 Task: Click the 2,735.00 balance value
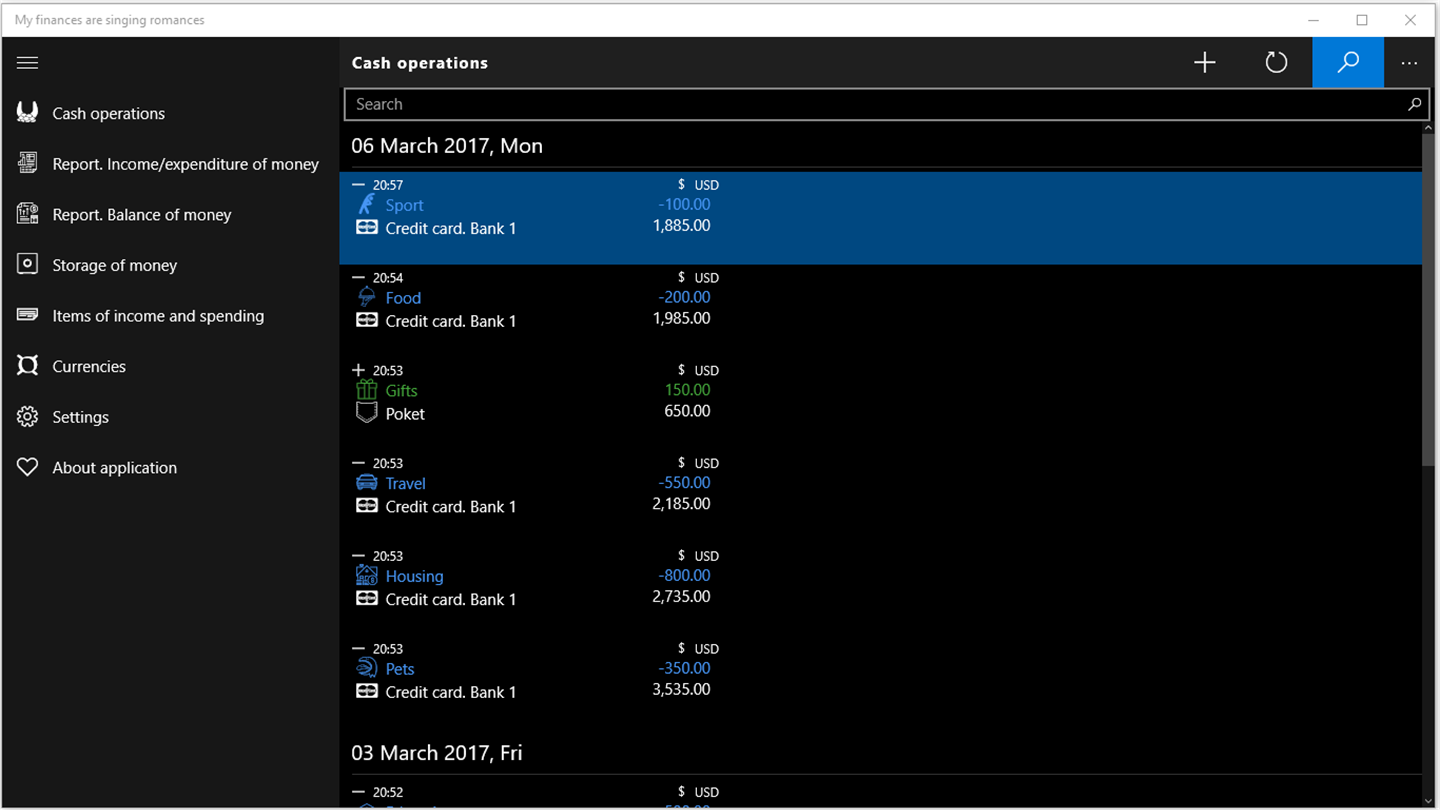tap(682, 596)
